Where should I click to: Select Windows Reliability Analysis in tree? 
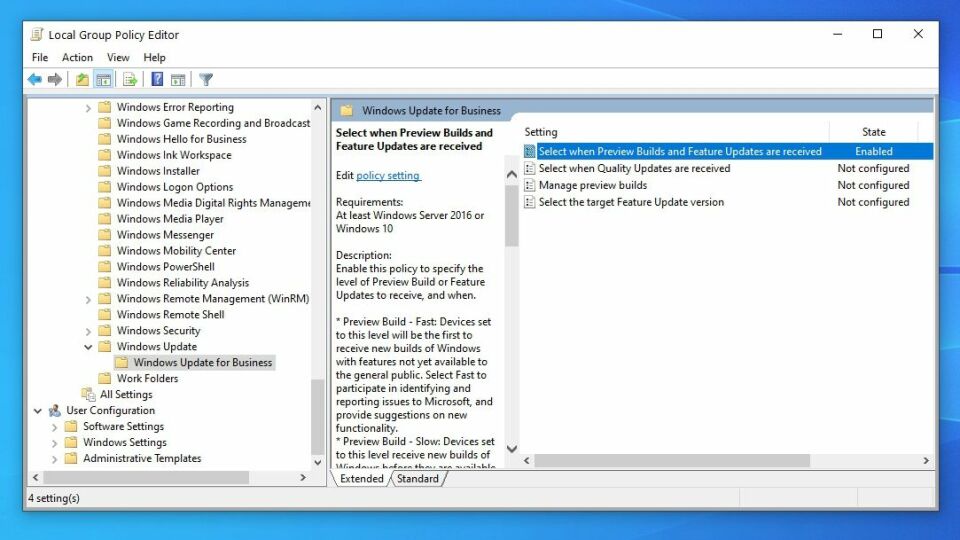[182, 282]
